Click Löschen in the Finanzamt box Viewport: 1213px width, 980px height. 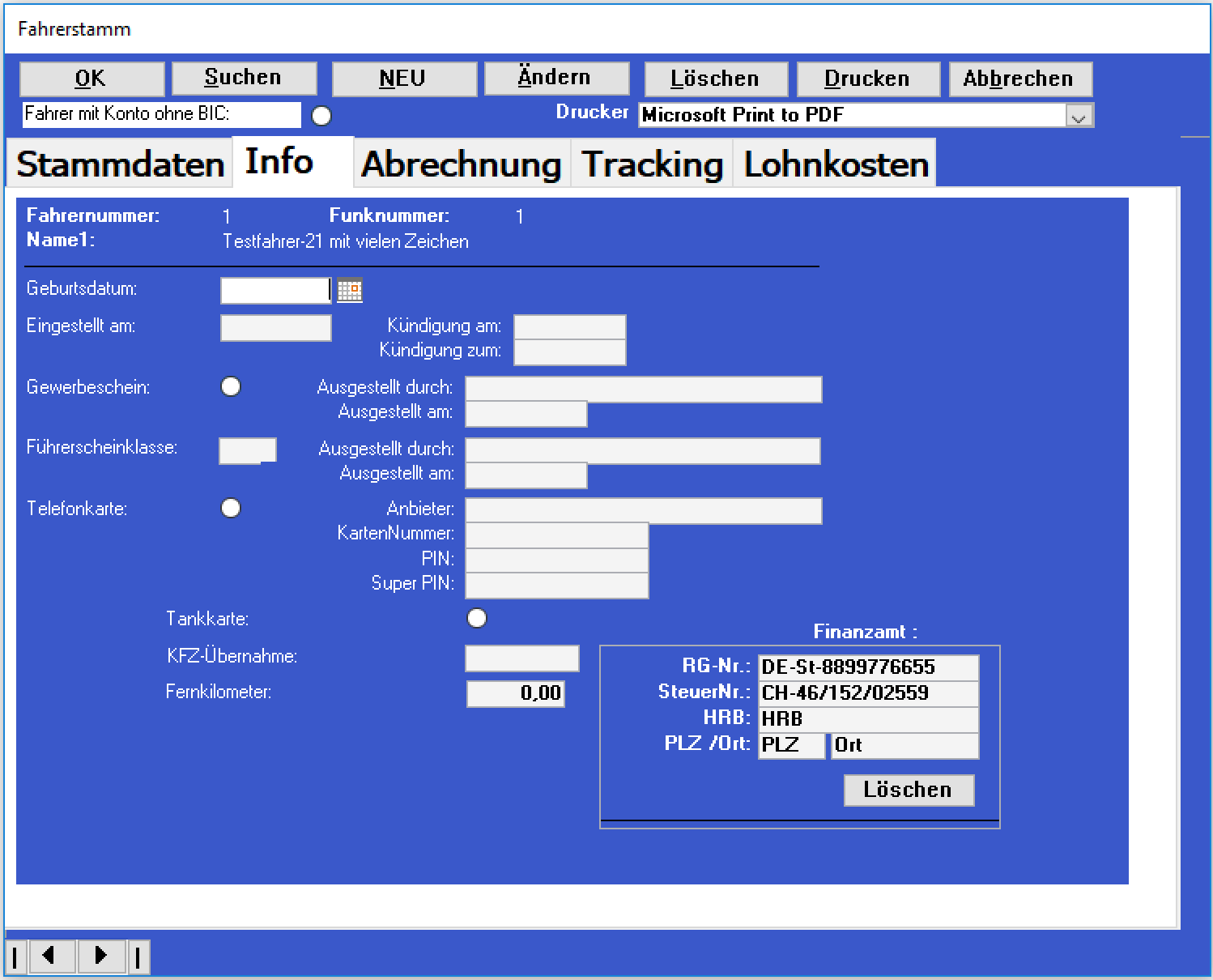pos(908,790)
